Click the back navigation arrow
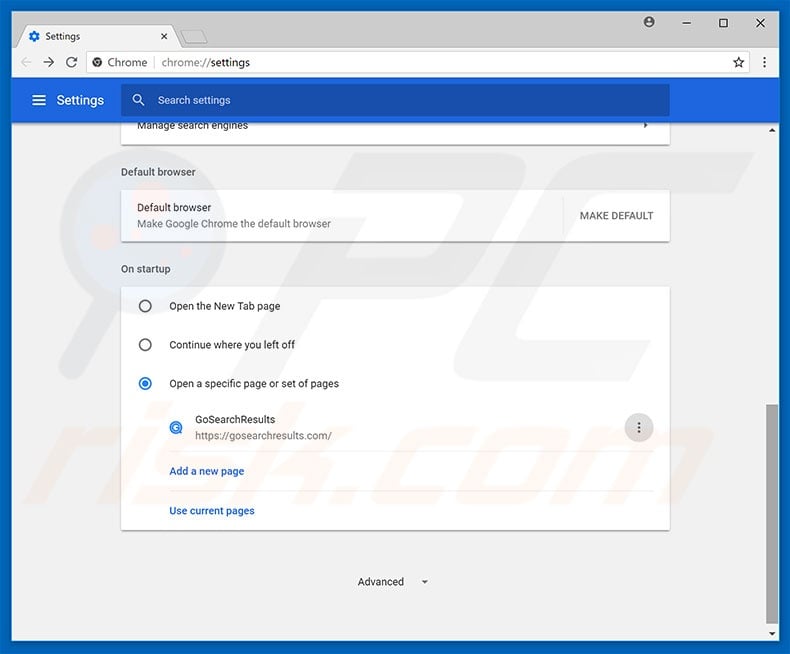Screen dimensions: 790x654 [26, 62]
